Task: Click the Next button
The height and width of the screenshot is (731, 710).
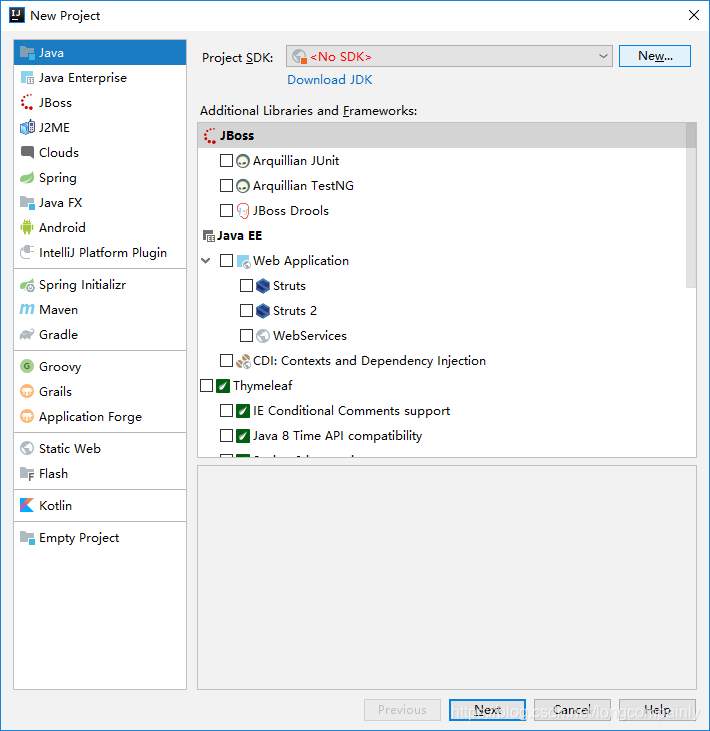Action: click(x=487, y=710)
